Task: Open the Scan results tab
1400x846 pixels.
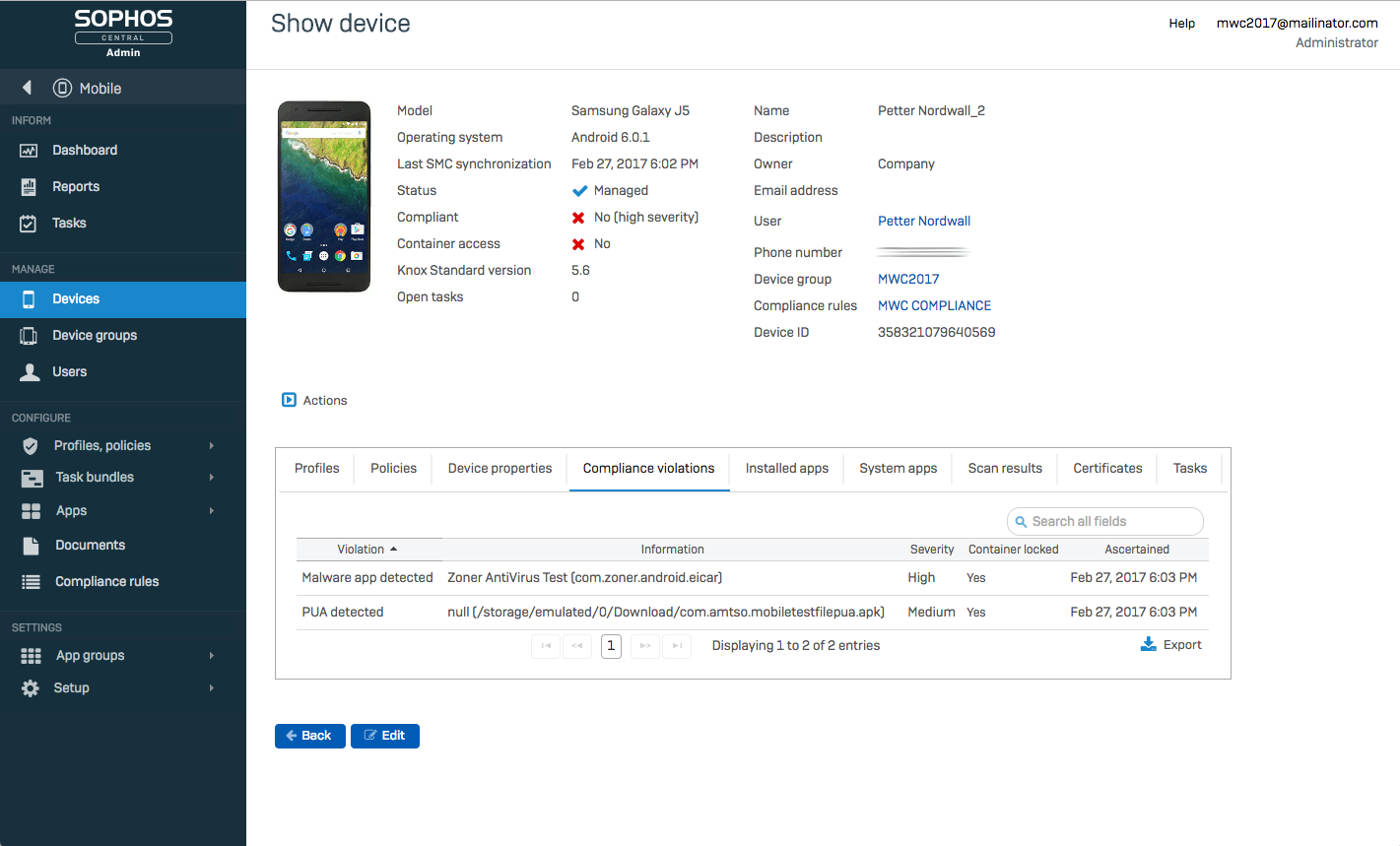Action: [x=1005, y=469]
